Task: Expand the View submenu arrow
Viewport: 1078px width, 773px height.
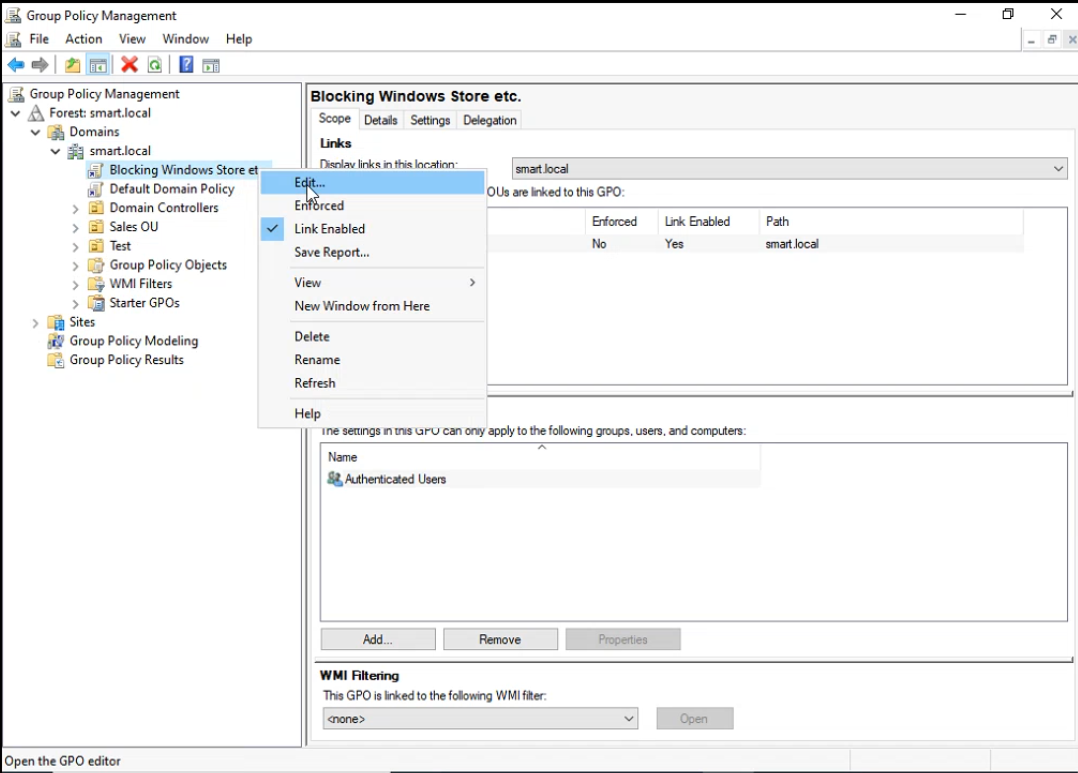Action: pyautogui.click(x=472, y=283)
